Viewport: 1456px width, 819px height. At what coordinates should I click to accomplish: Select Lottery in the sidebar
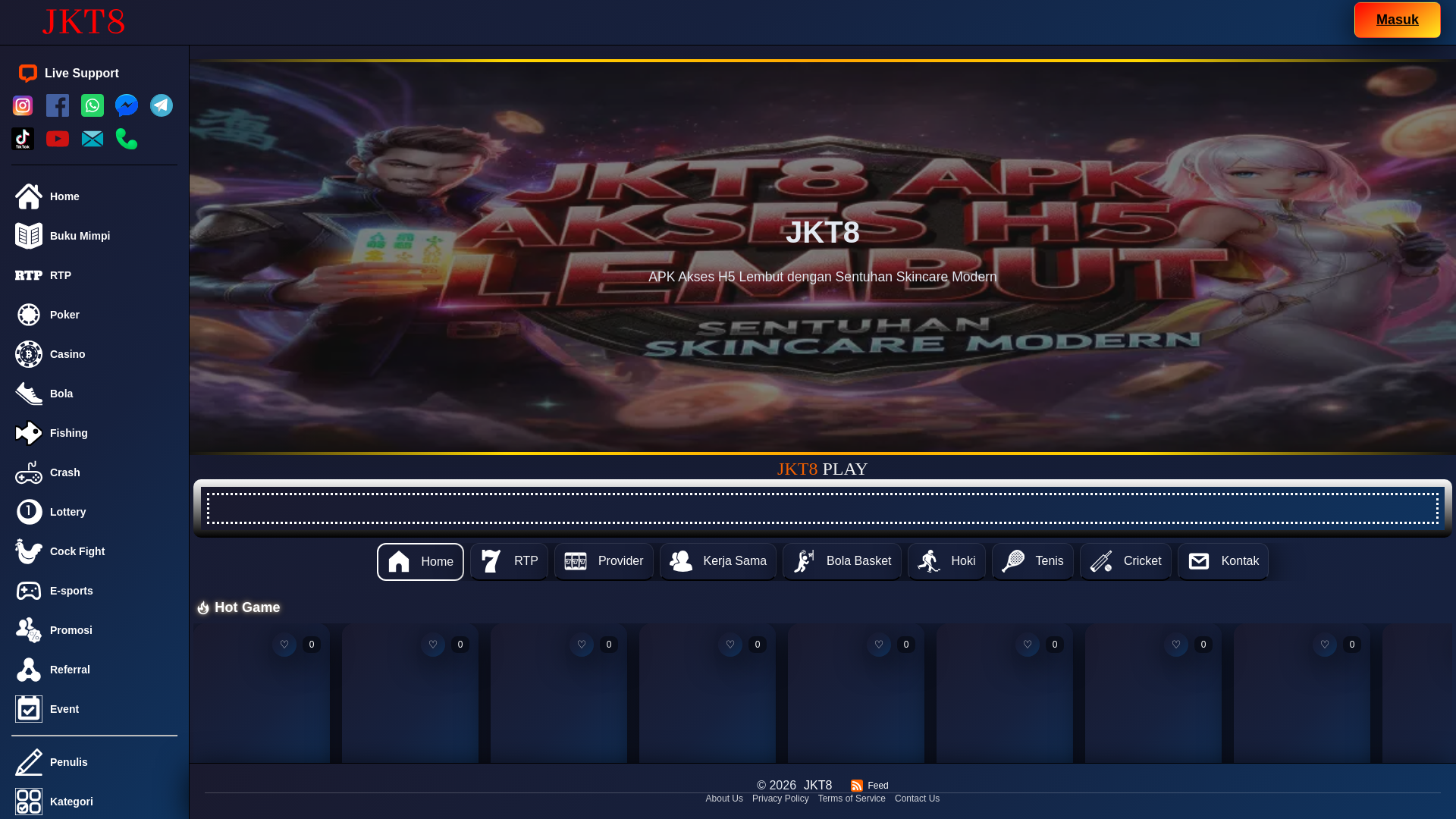tap(94, 512)
